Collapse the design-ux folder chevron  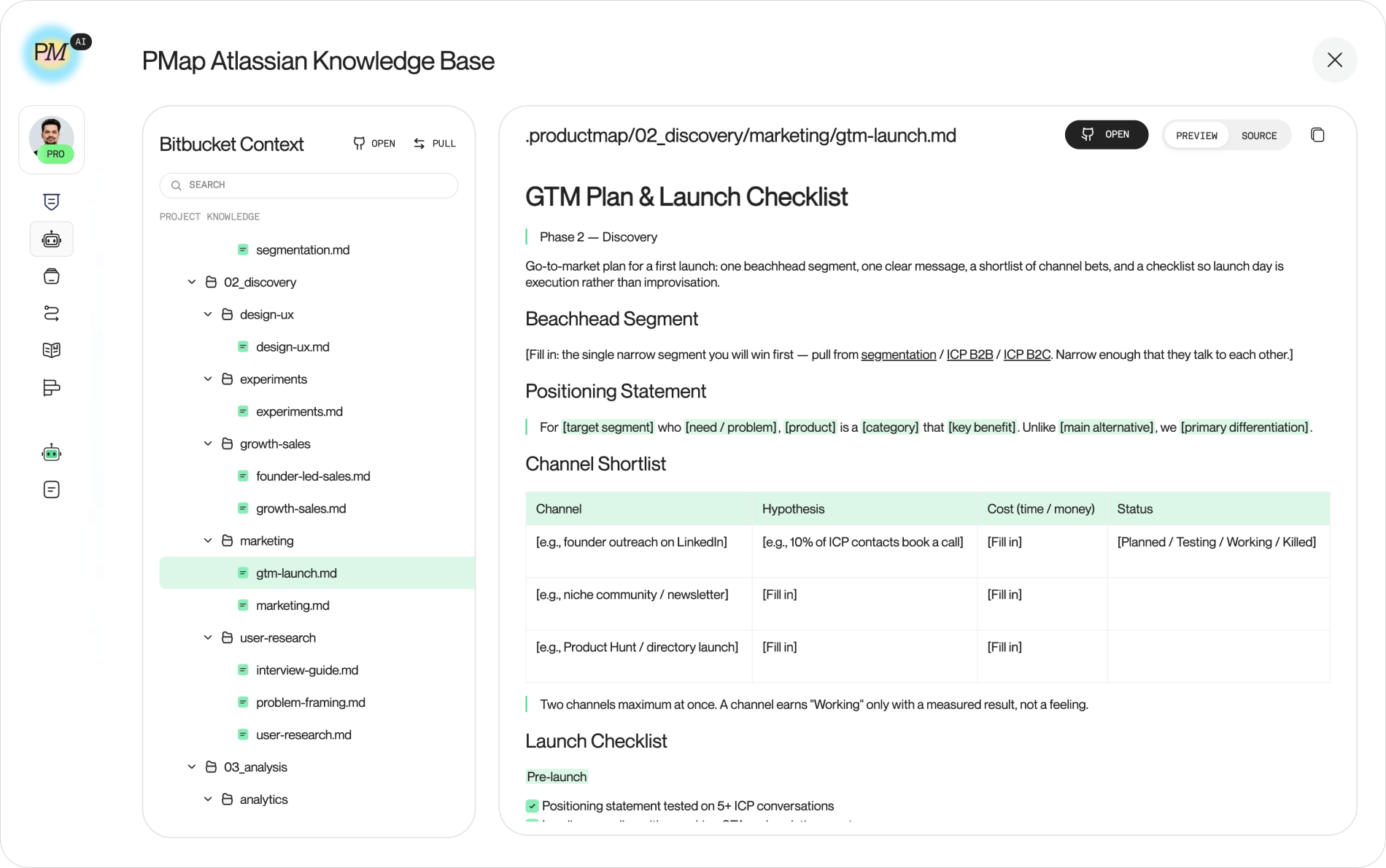click(208, 314)
